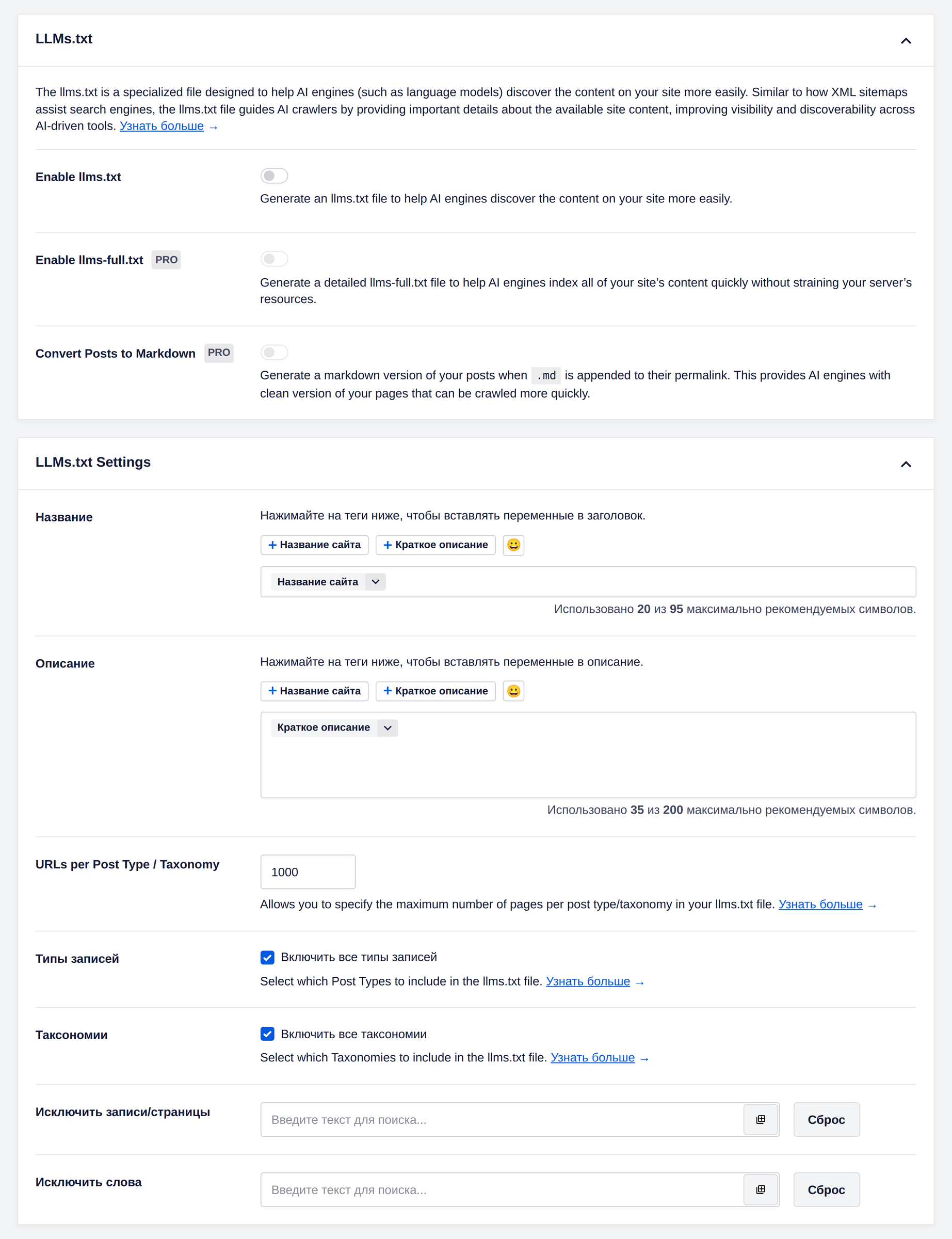The height and width of the screenshot is (1239, 952).
Task: Open Краткое описание tag dropdown in description field
Action: pyautogui.click(x=388, y=728)
